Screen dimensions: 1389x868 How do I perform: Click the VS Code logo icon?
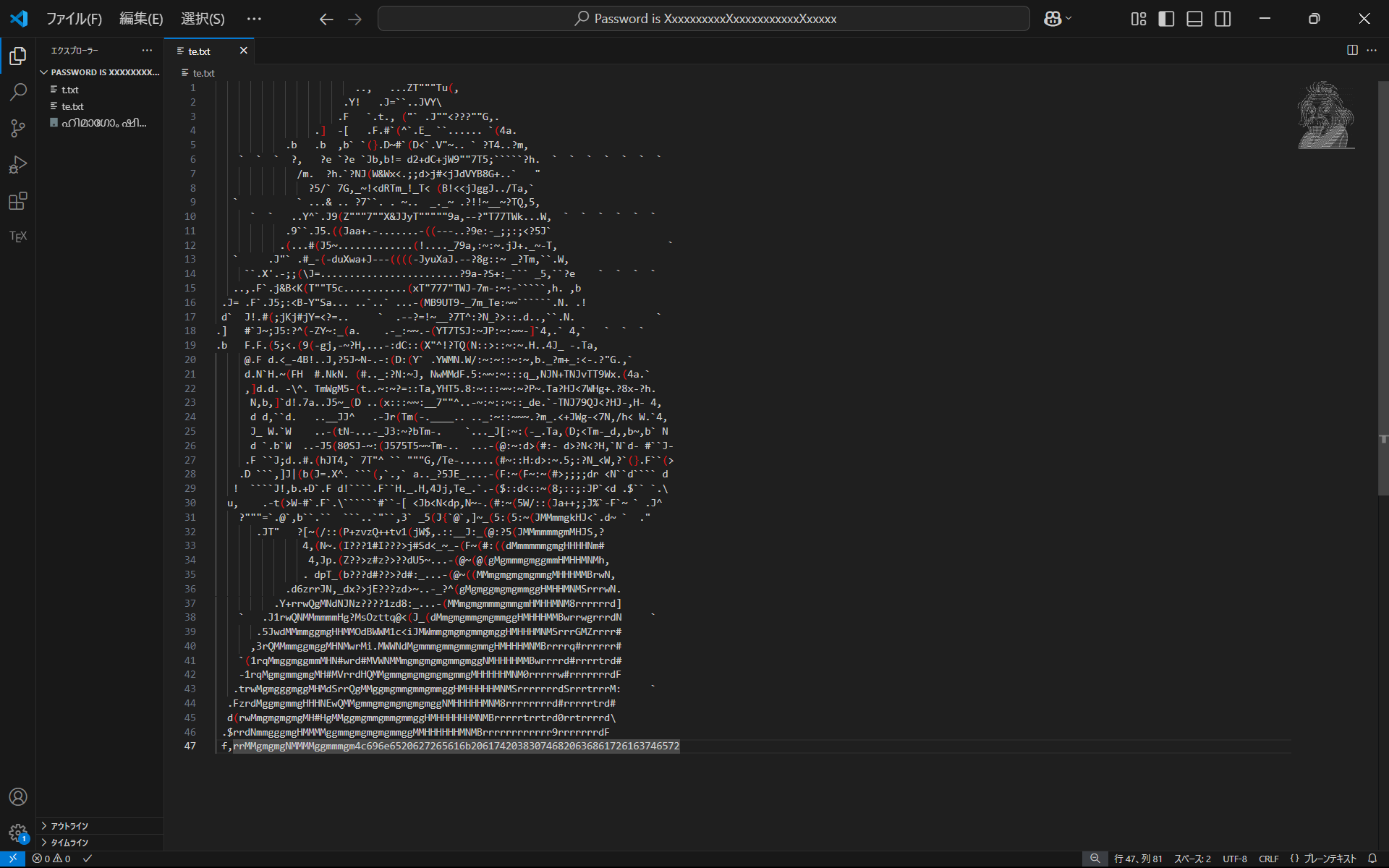[19, 18]
